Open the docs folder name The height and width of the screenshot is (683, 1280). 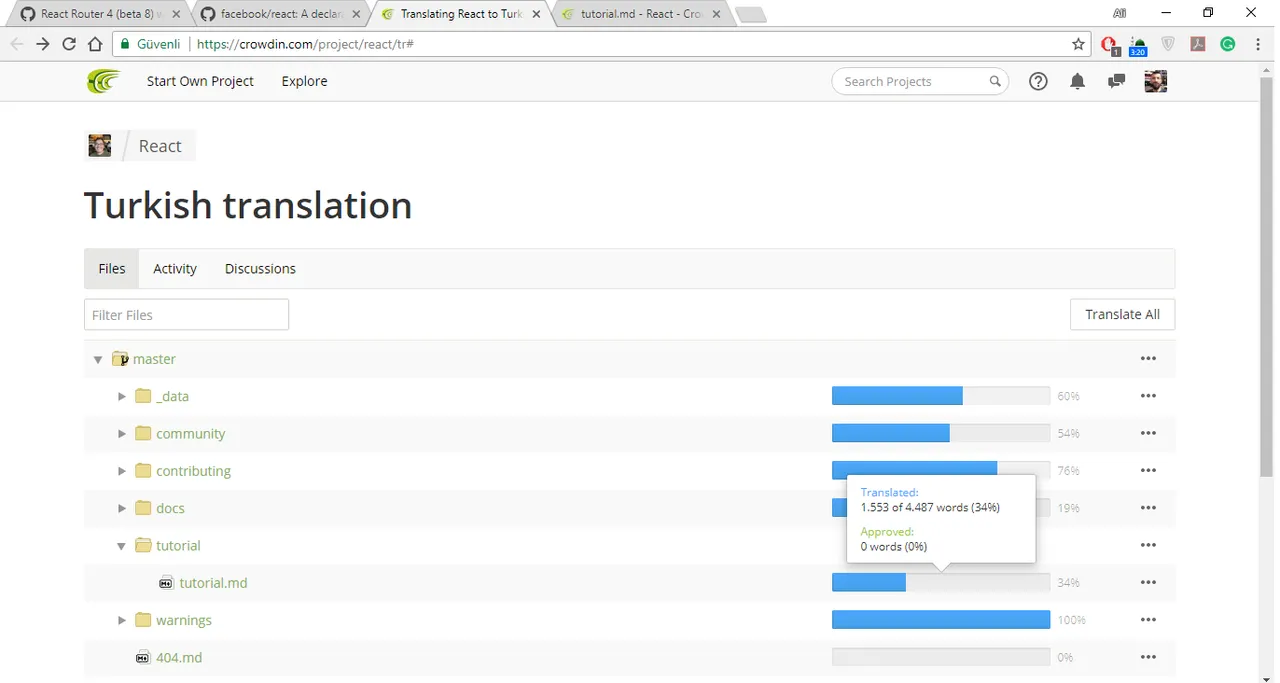click(x=170, y=508)
